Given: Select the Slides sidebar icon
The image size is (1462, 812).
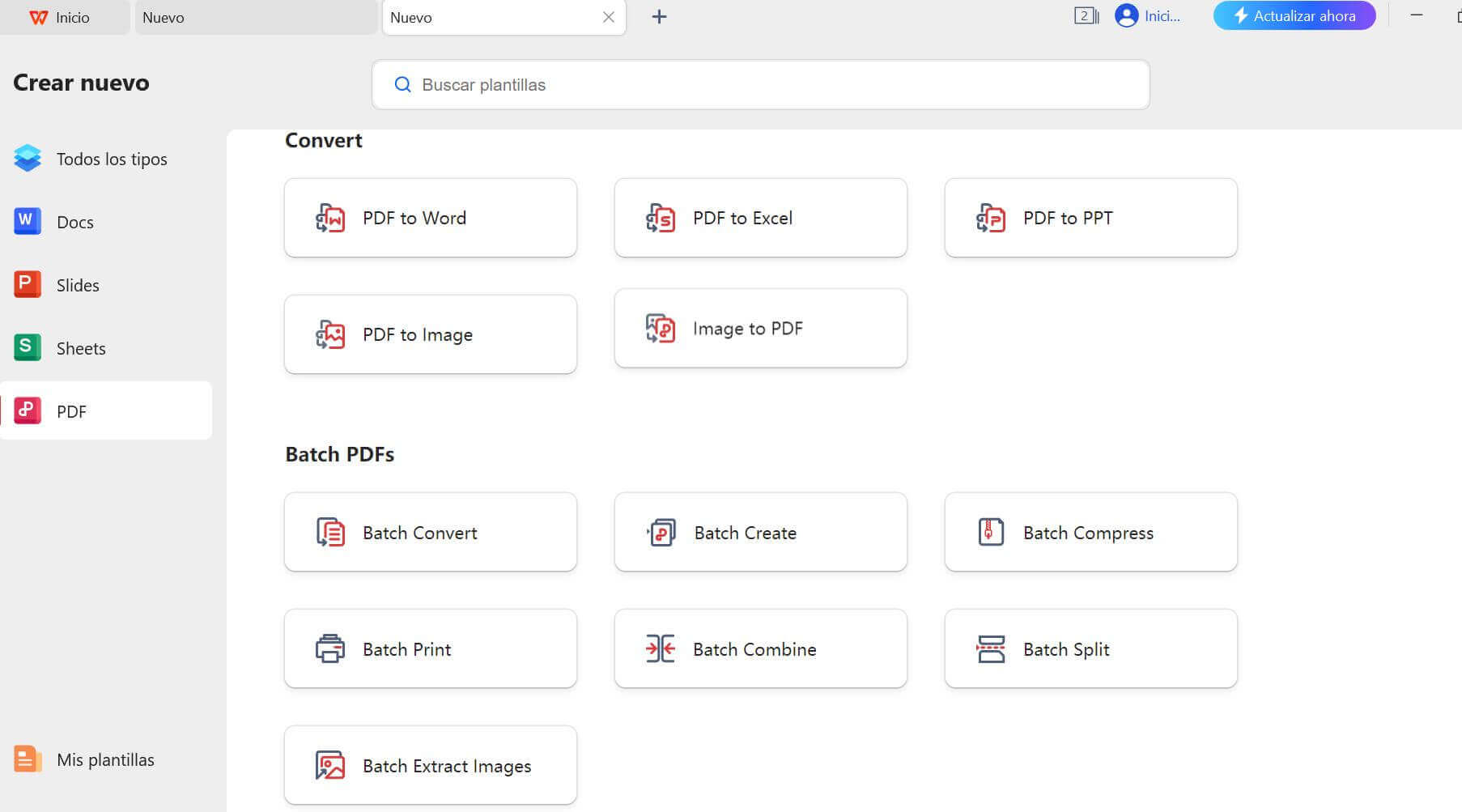Looking at the screenshot, I should pos(27,284).
